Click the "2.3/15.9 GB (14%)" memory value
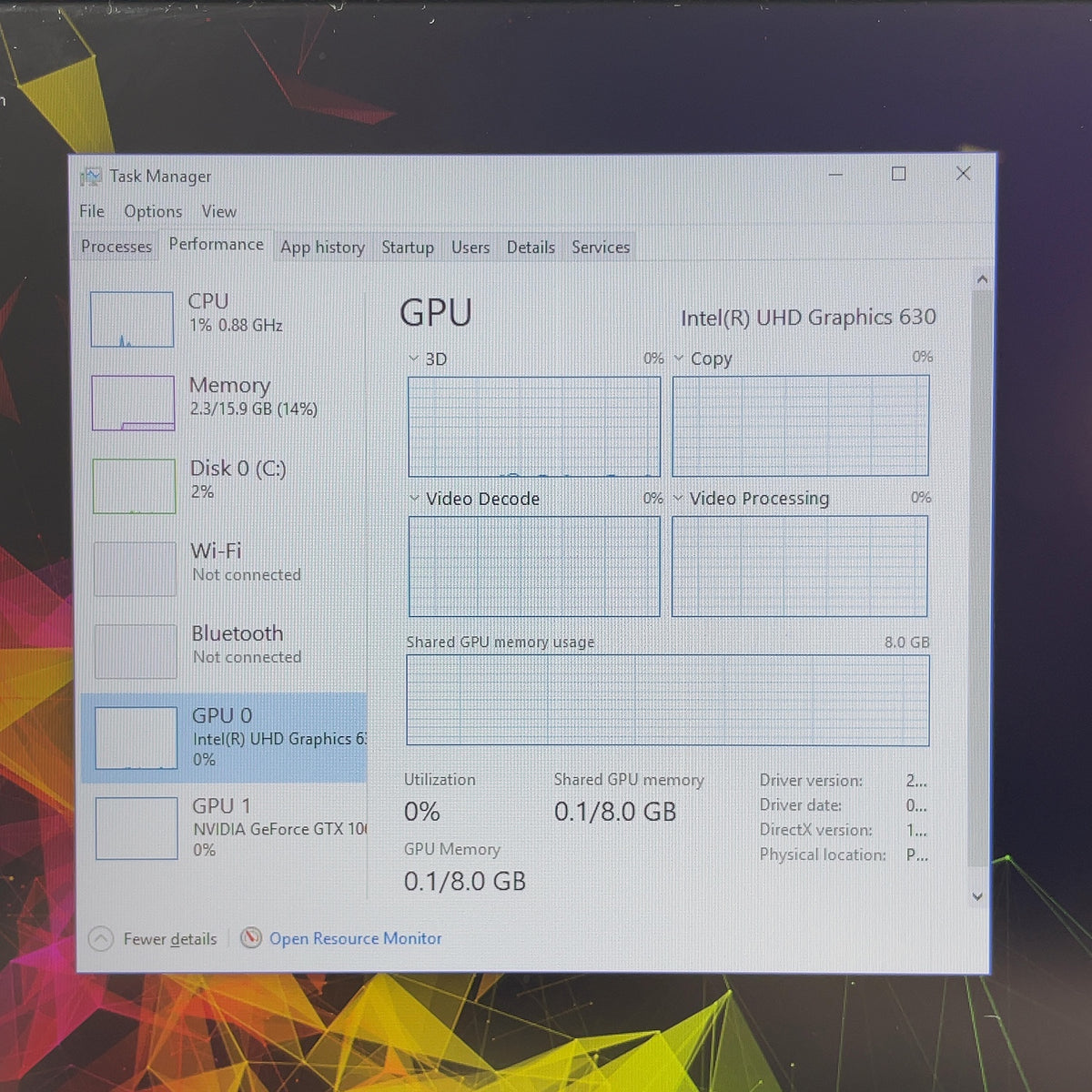 (x=254, y=409)
